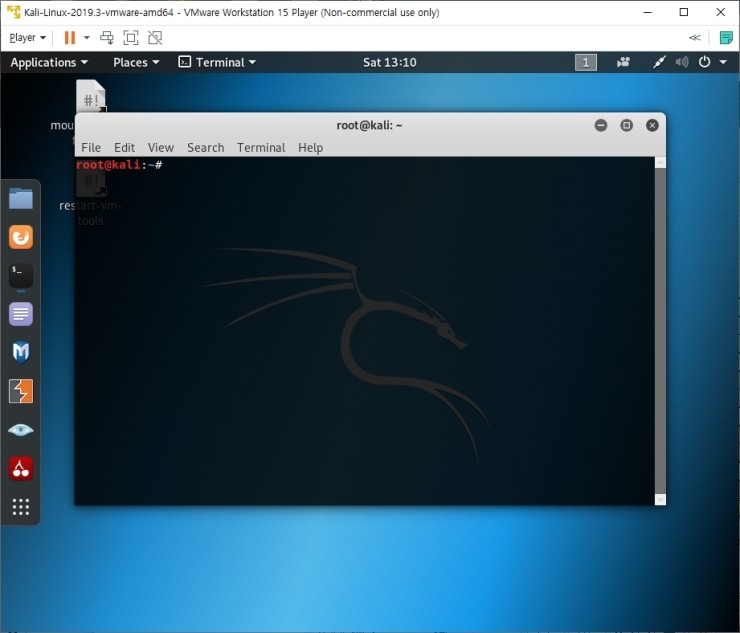Open the Files folder icon in dock
This screenshot has width=740, height=633.
21,198
